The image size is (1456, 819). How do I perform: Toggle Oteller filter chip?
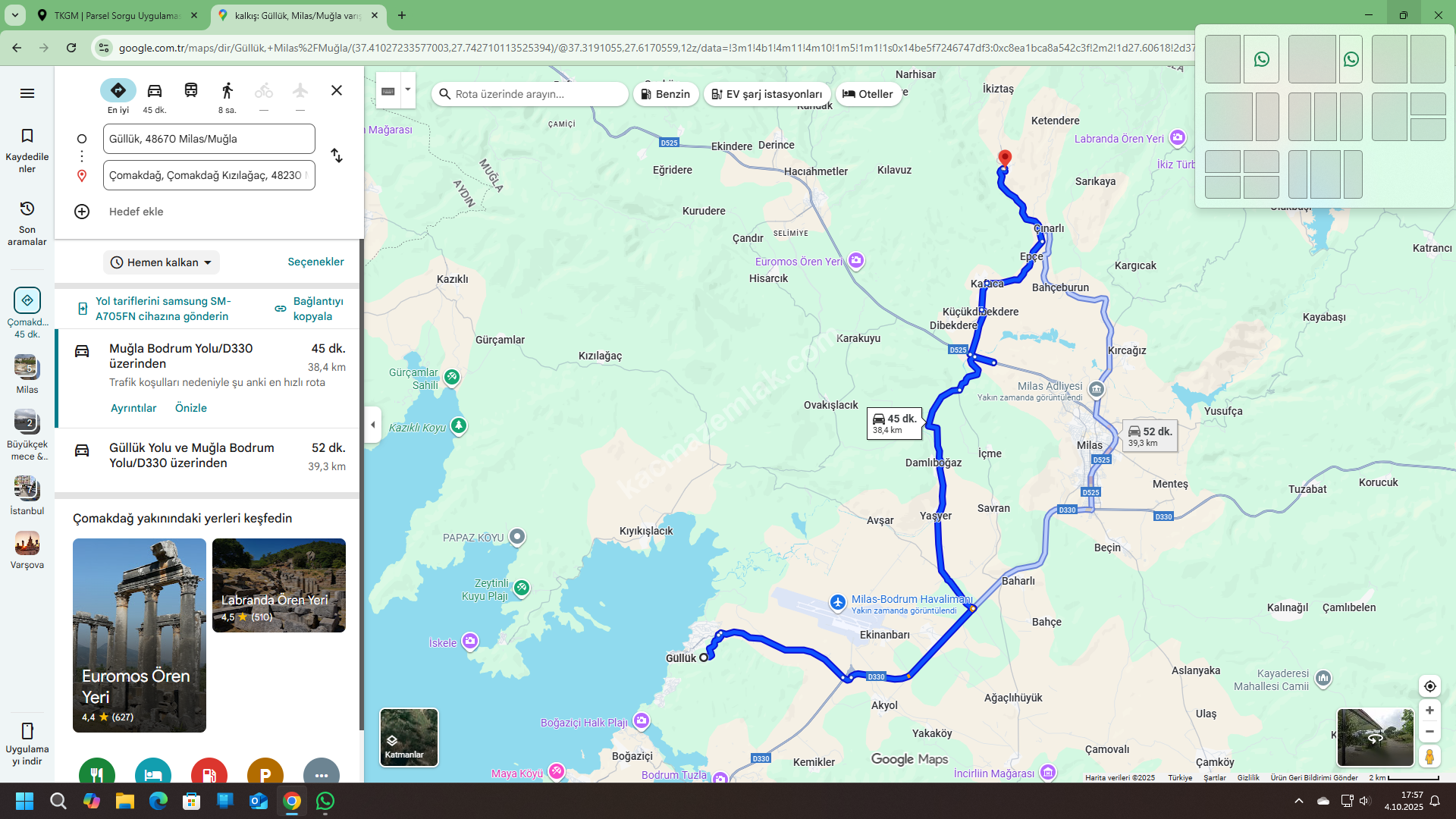click(x=868, y=94)
